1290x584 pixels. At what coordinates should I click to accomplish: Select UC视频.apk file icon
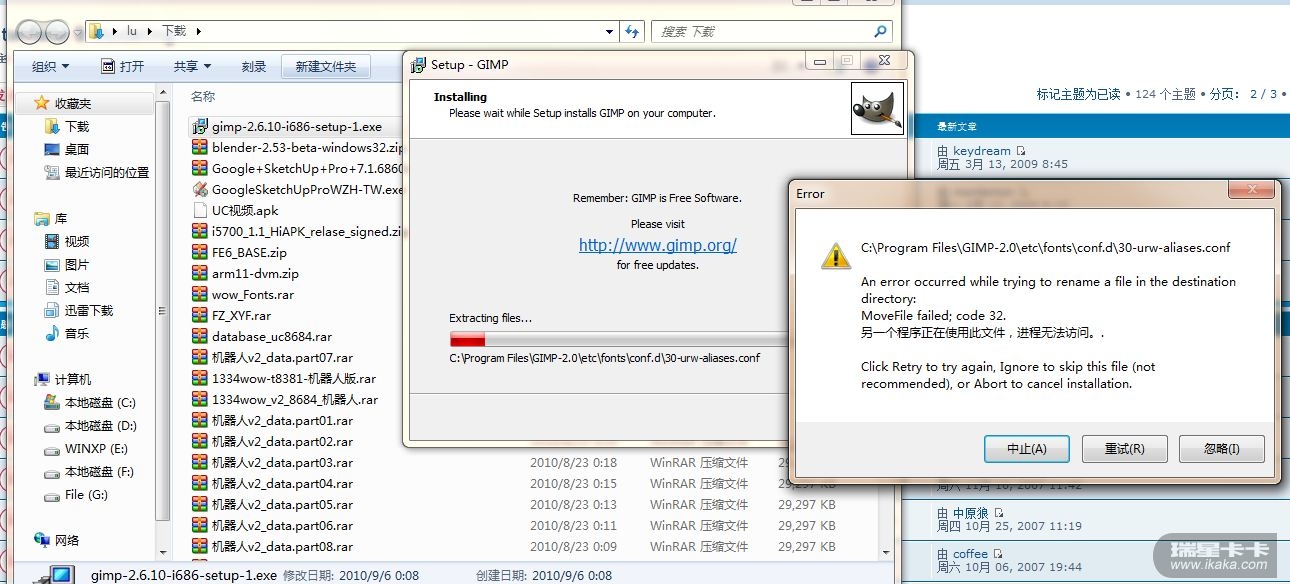[x=200, y=211]
